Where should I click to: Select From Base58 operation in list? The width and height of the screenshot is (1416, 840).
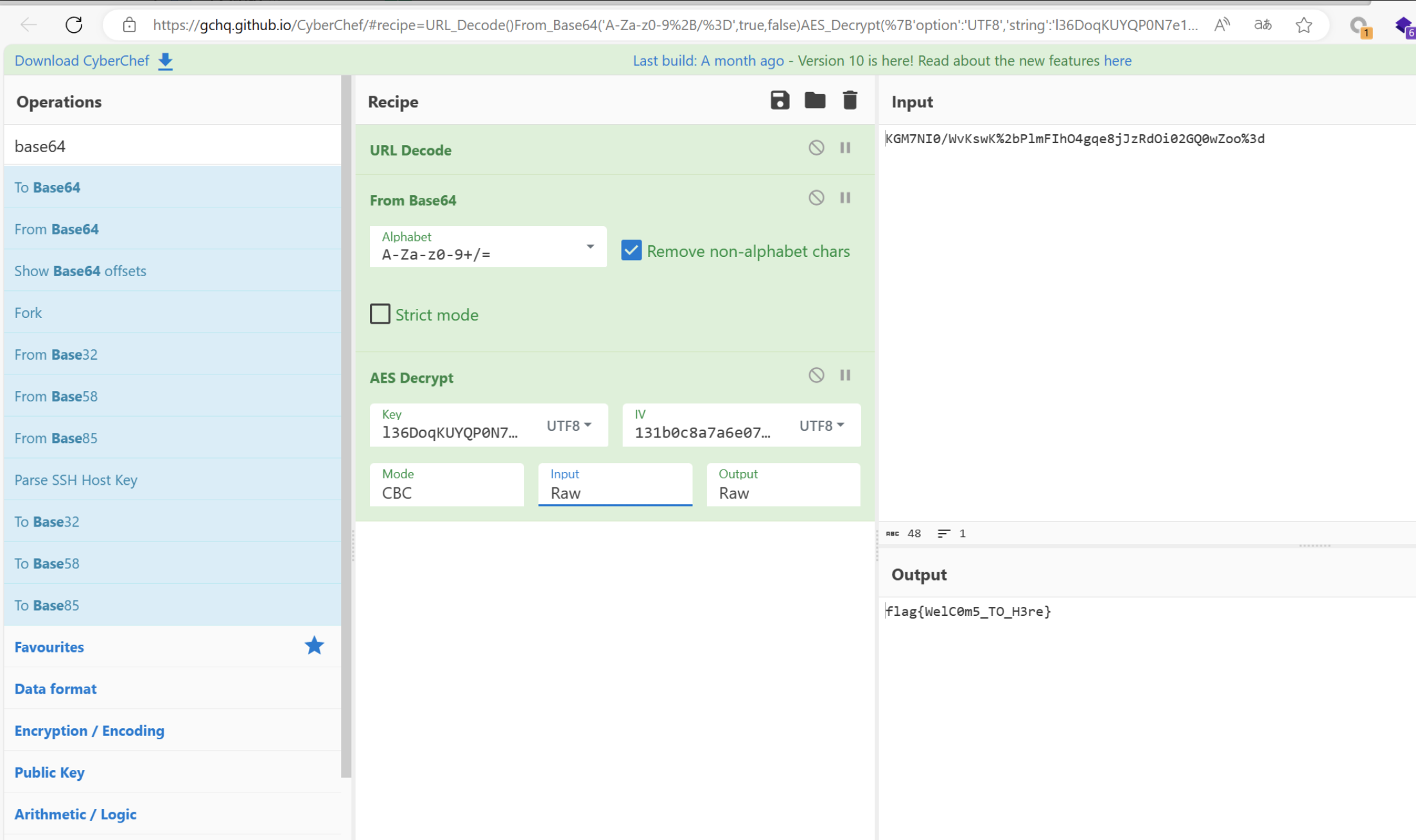(x=57, y=396)
